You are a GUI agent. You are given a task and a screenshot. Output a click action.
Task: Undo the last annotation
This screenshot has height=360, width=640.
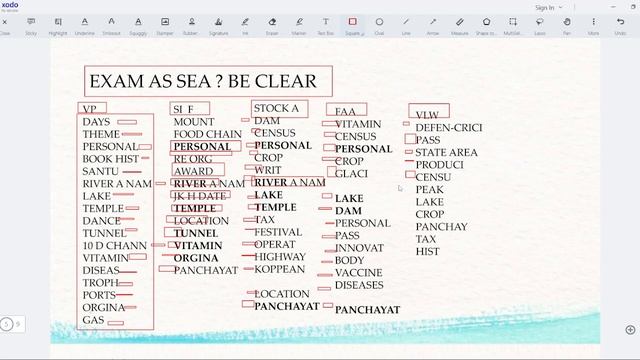(620, 25)
